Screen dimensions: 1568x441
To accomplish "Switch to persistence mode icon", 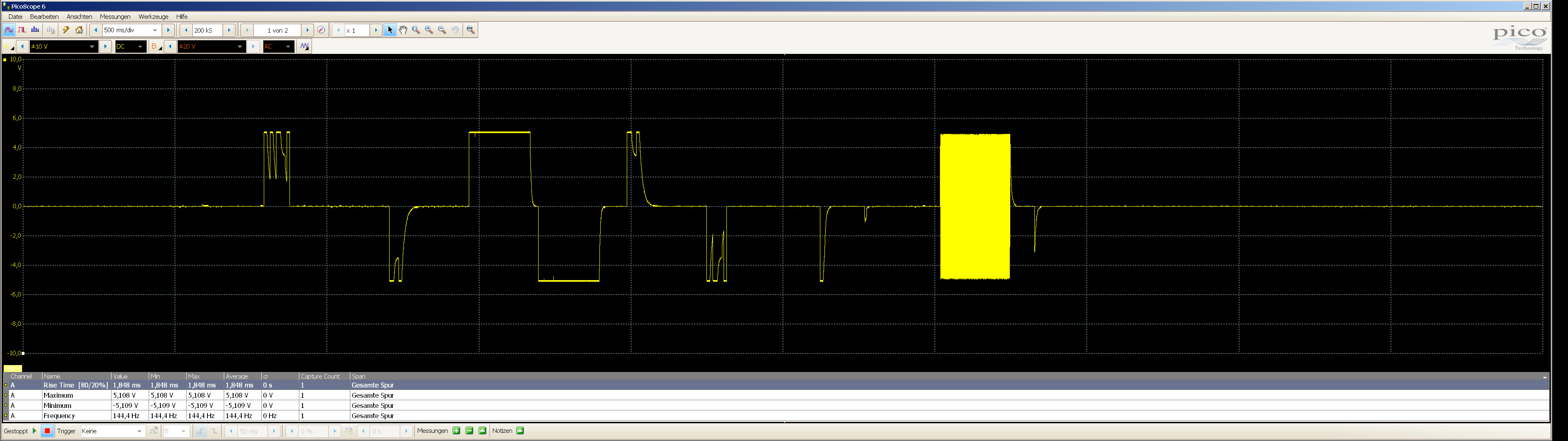I will [22, 30].
